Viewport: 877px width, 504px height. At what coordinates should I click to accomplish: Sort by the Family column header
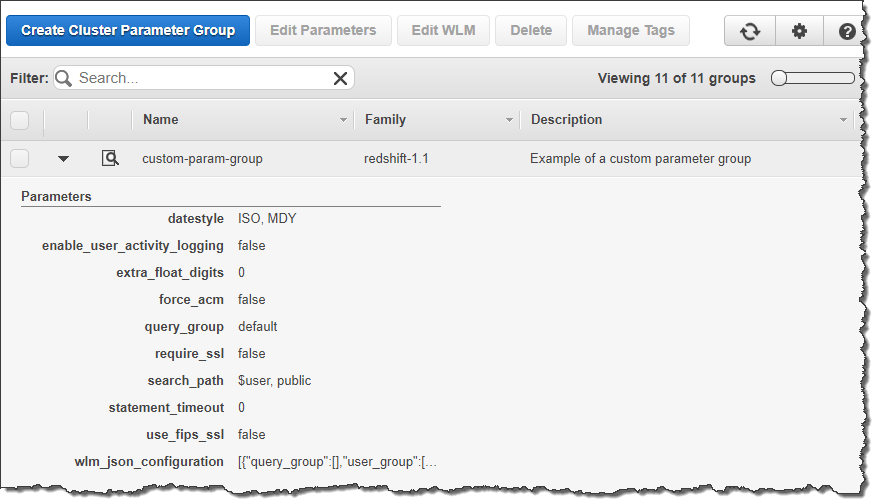(385, 120)
